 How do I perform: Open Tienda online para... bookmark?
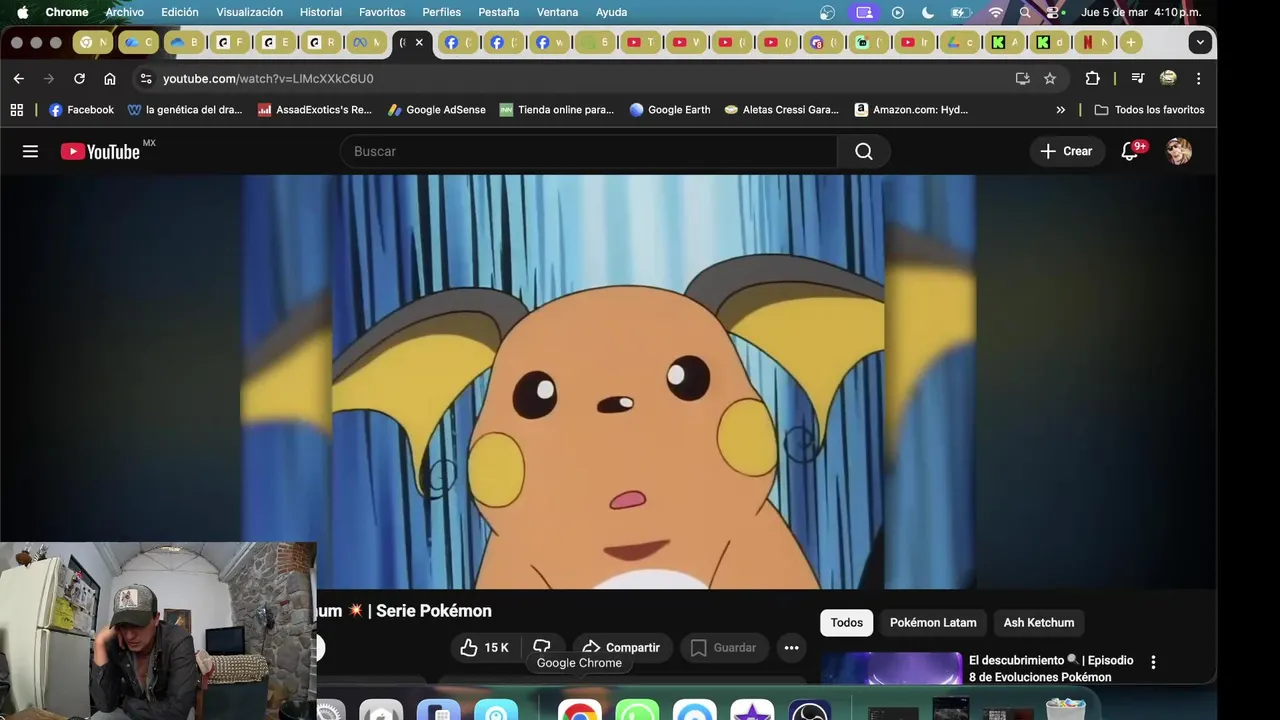556,110
